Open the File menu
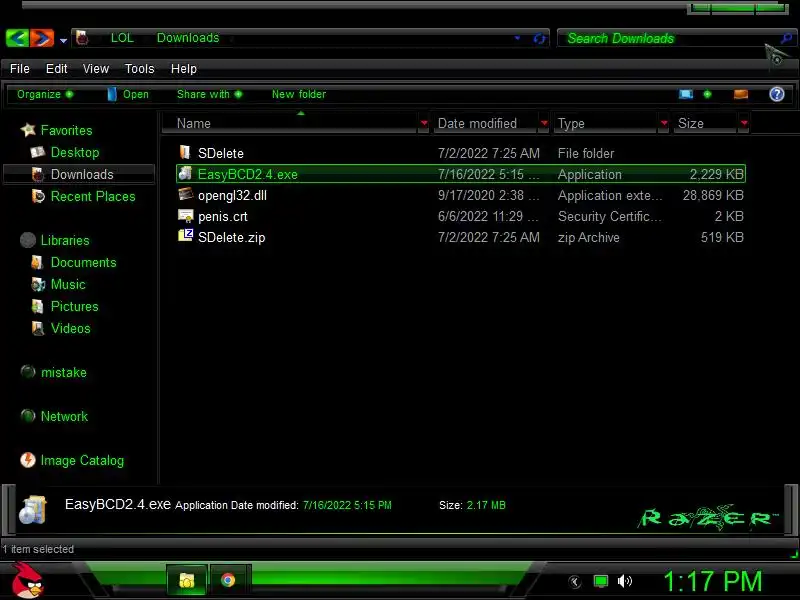Viewport: 800px width, 600px height. (x=19, y=68)
